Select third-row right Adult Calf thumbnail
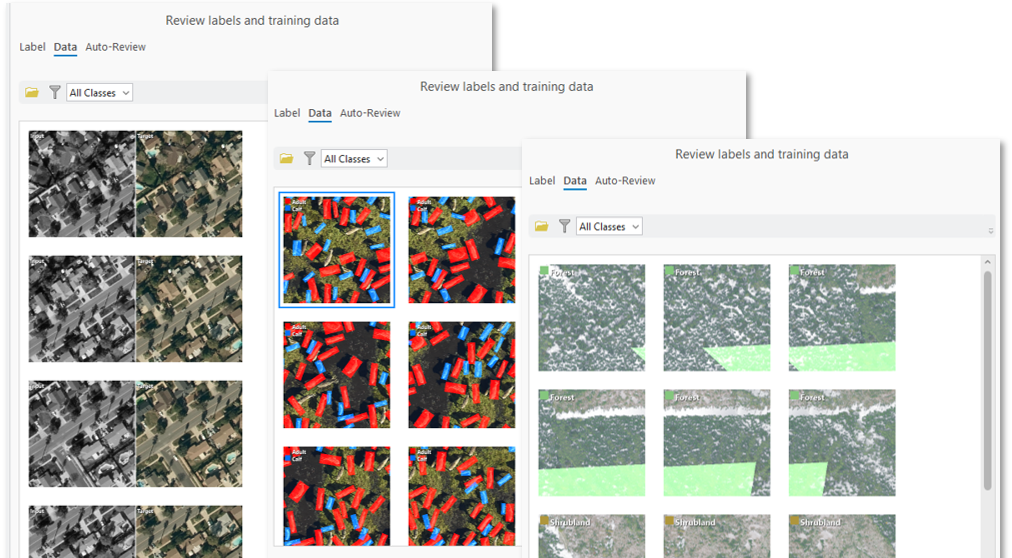 [462, 496]
